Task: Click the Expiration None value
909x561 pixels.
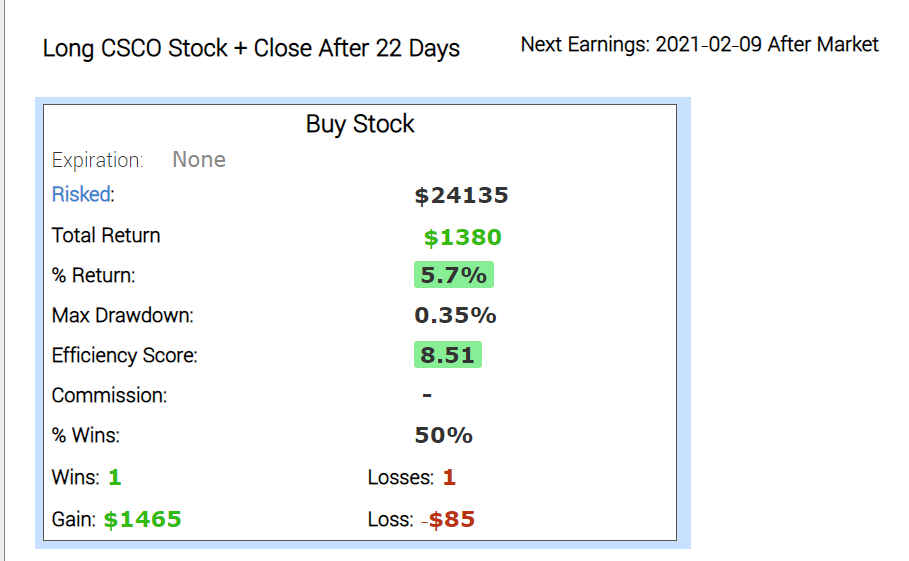Action: click(199, 160)
